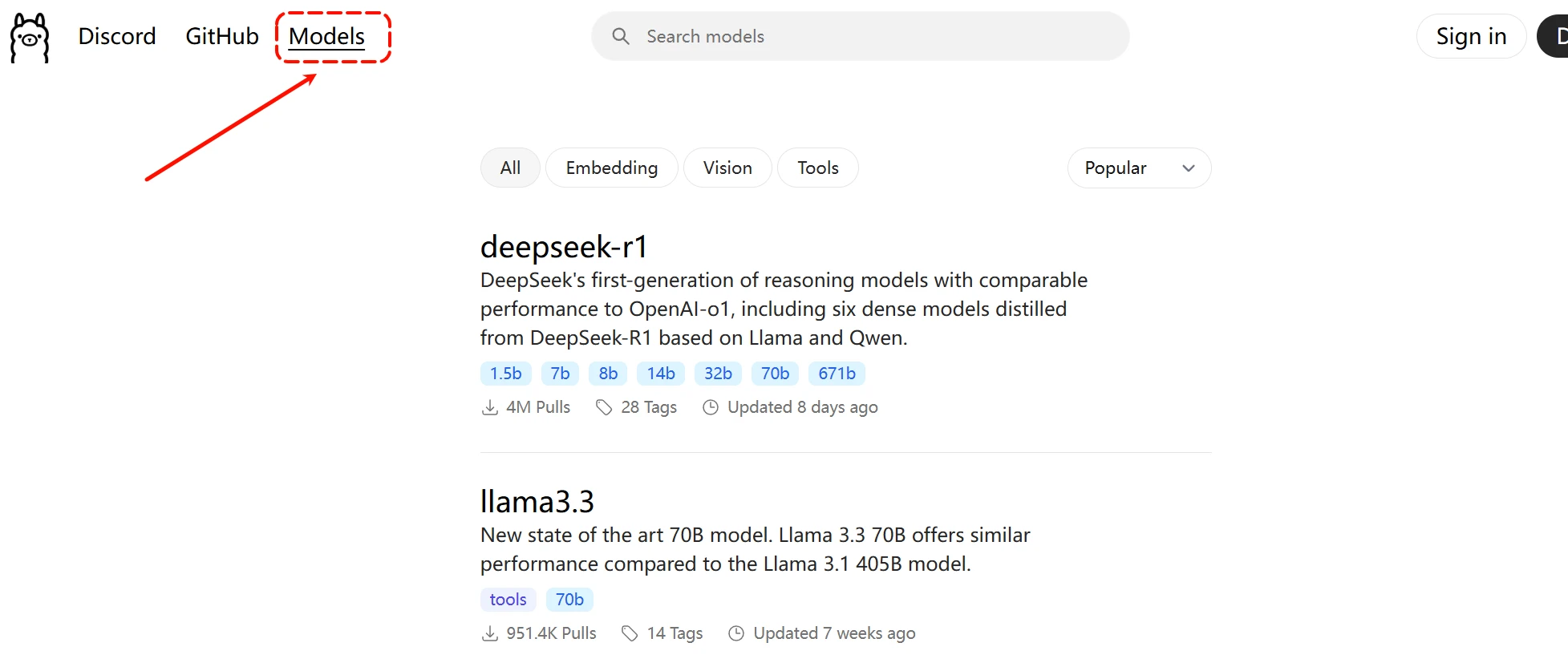This screenshot has height=667, width=1568.
Task: Open the GitHub link in the header
Action: [222, 36]
